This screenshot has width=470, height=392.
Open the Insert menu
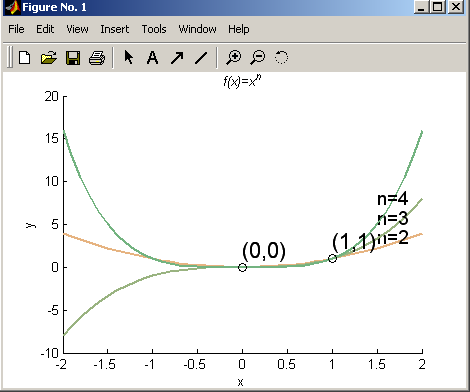(115, 29)
